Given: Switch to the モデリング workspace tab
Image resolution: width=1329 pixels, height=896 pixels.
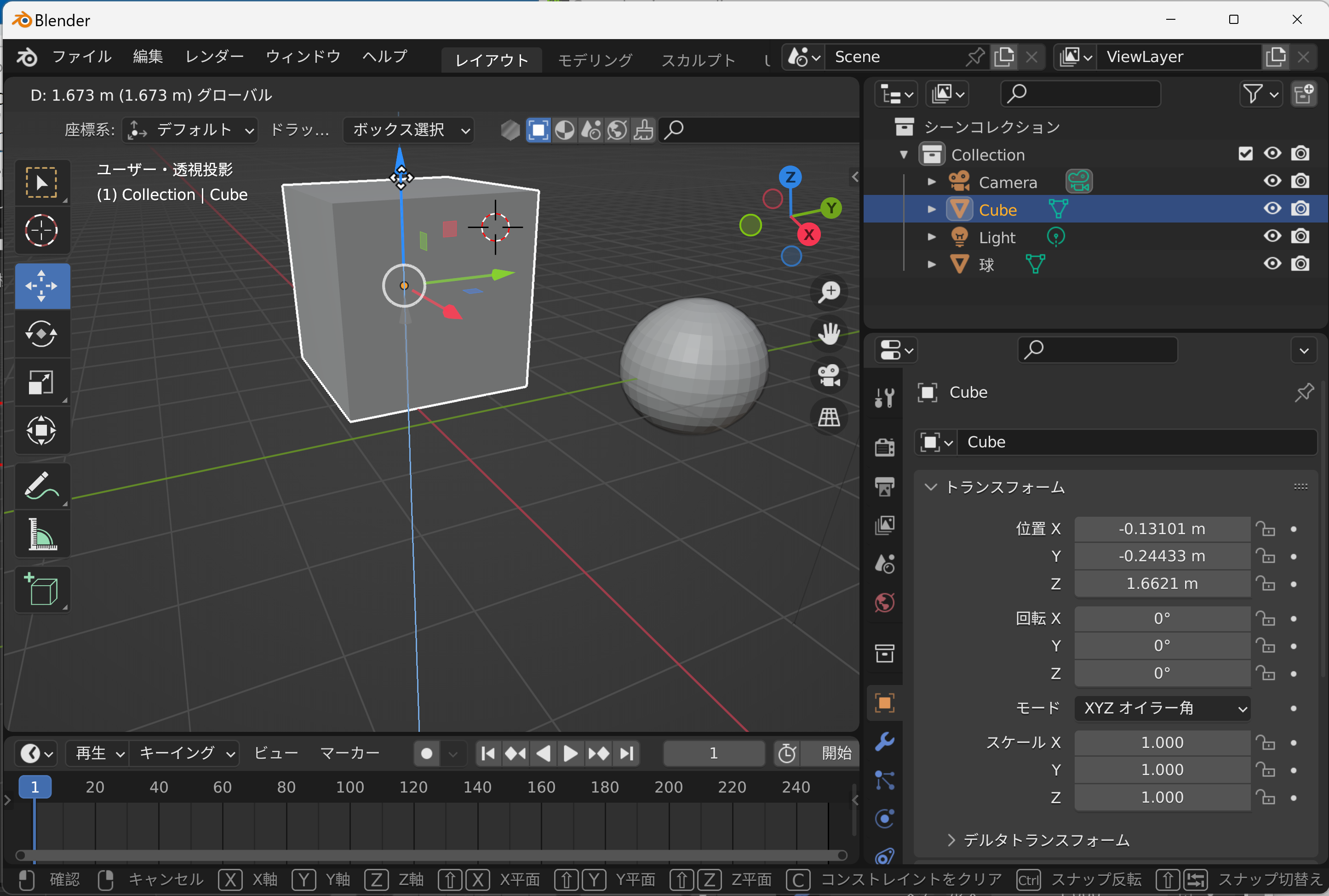Looking at the screenshot, I should pos(595,60).
